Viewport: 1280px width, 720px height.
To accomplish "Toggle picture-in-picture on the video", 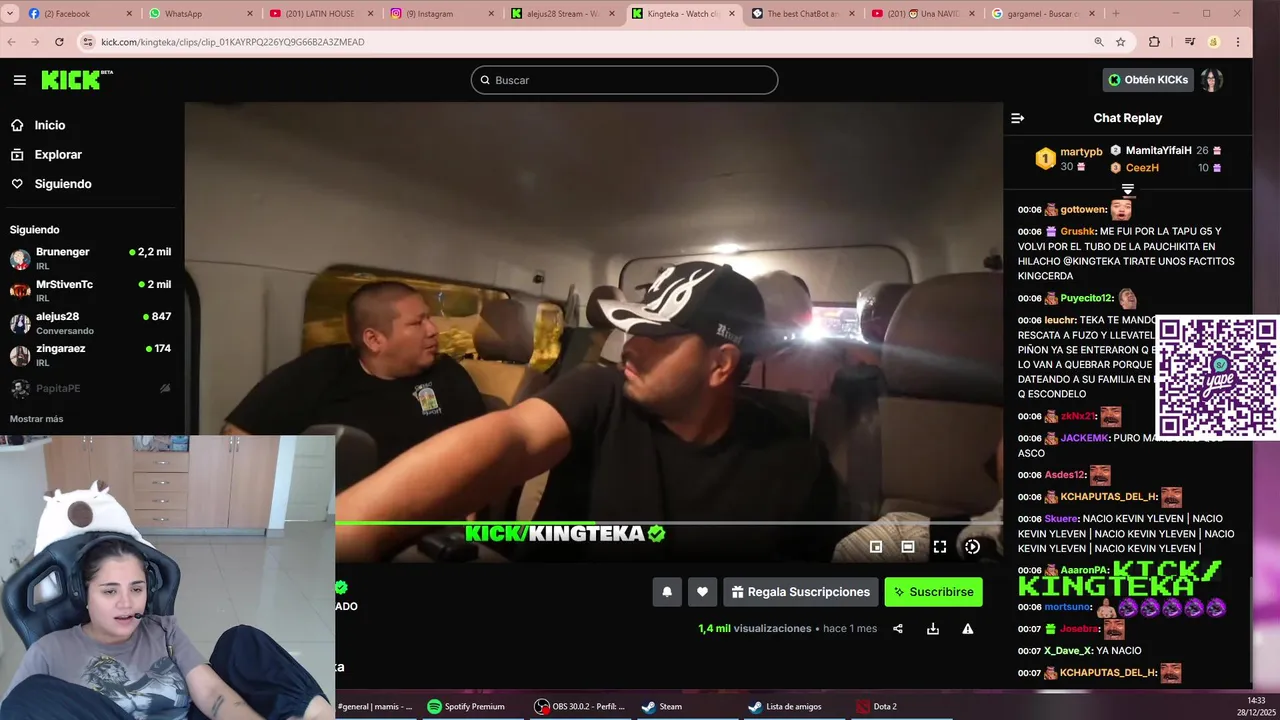I will click(x=876, y=547).
